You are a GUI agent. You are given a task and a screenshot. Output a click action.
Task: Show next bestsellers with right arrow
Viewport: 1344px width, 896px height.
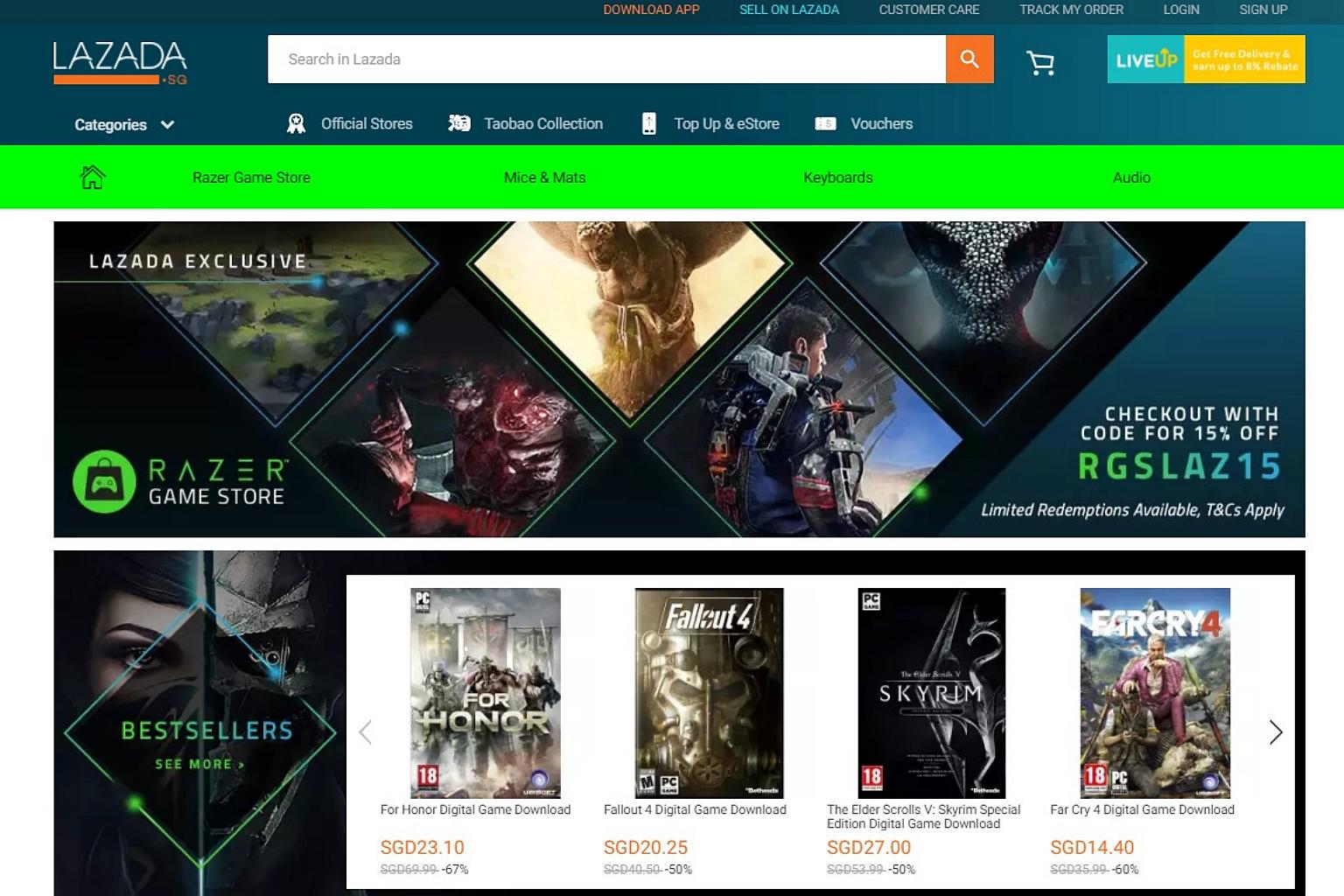[x=1275, y=732]
